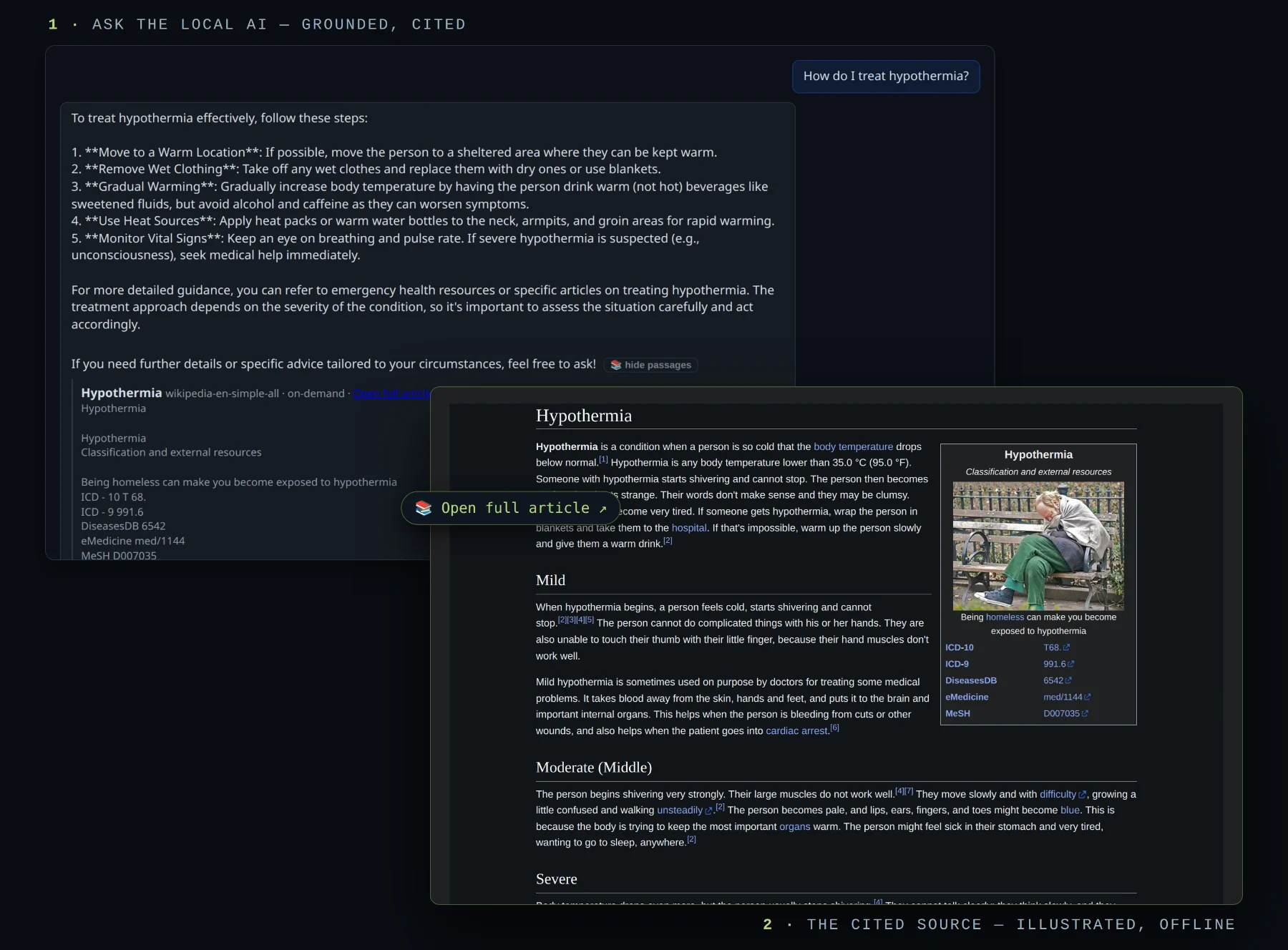Click the 'organs' link
This screenshot has width=1288, height=950.
point(795,827)
